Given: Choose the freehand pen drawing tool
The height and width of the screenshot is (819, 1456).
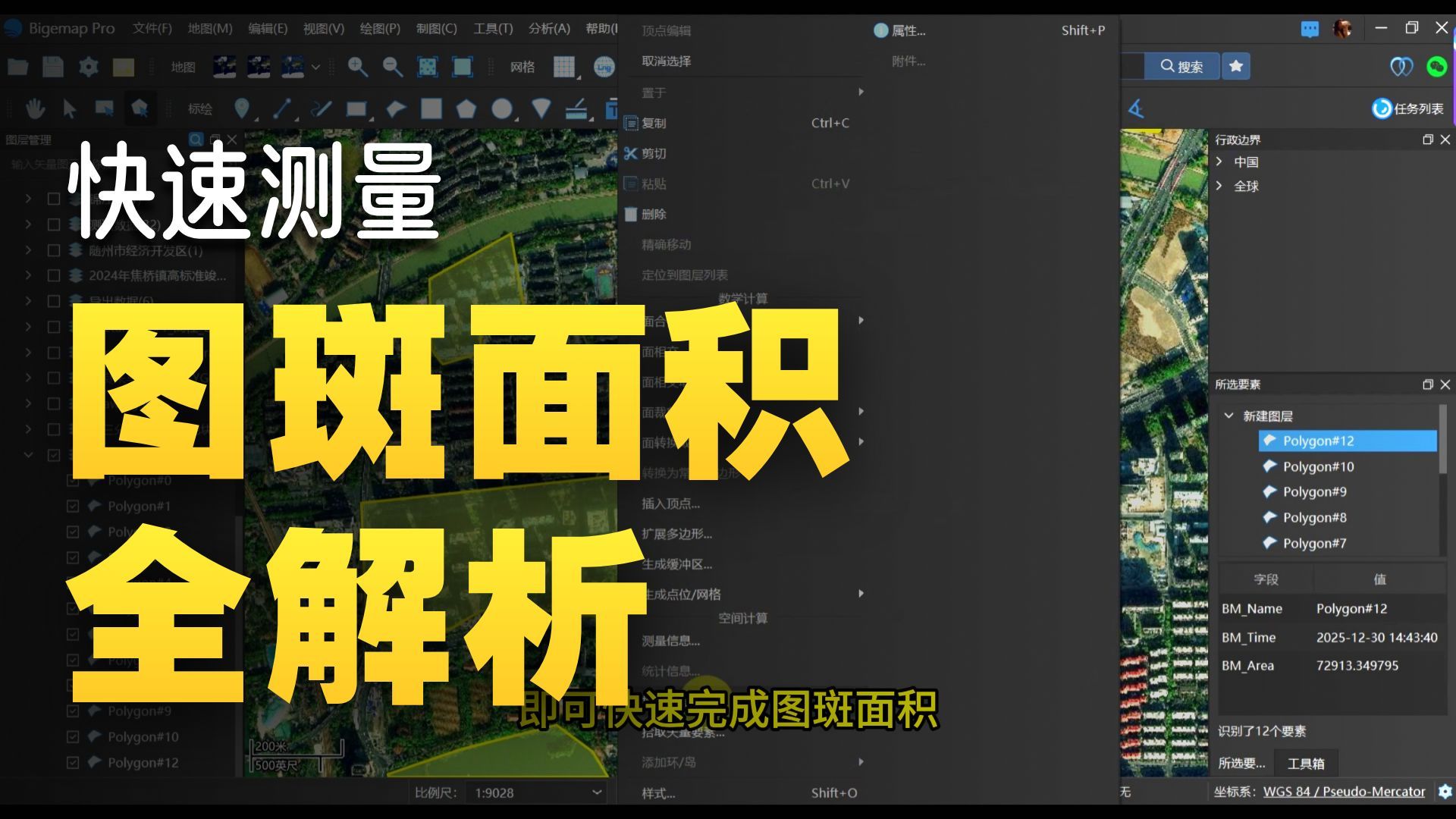Looking at the screenshot, I should point(322,108).
